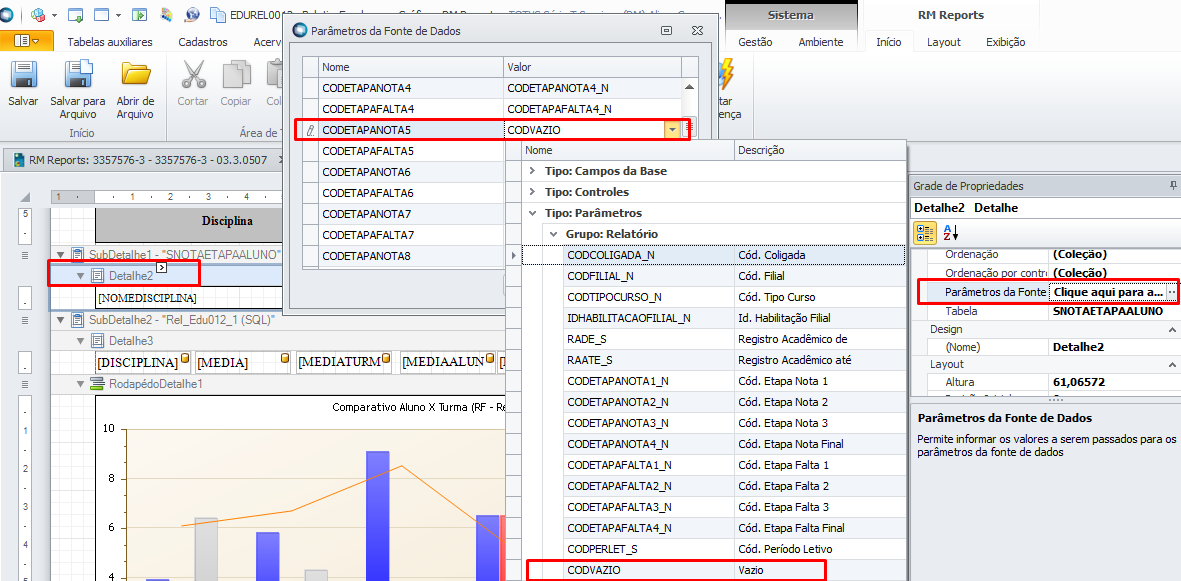Click the Descrição column header in dropdown
The height and width of the screenshot is (581, 1181).
(820, 151)
